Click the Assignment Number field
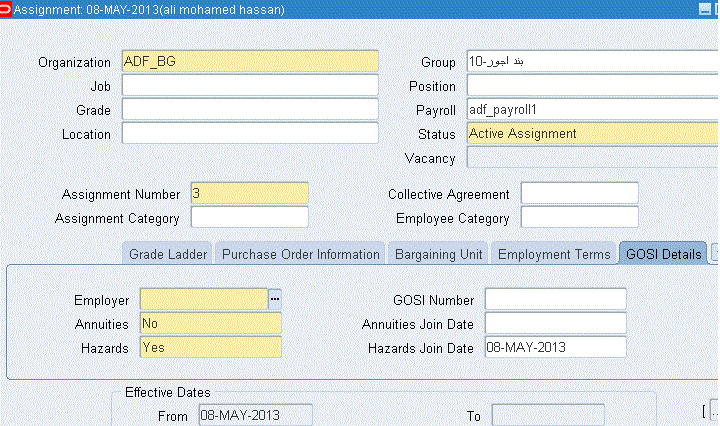The height and width of the screenshot is (426, 720). pos(249,193)
